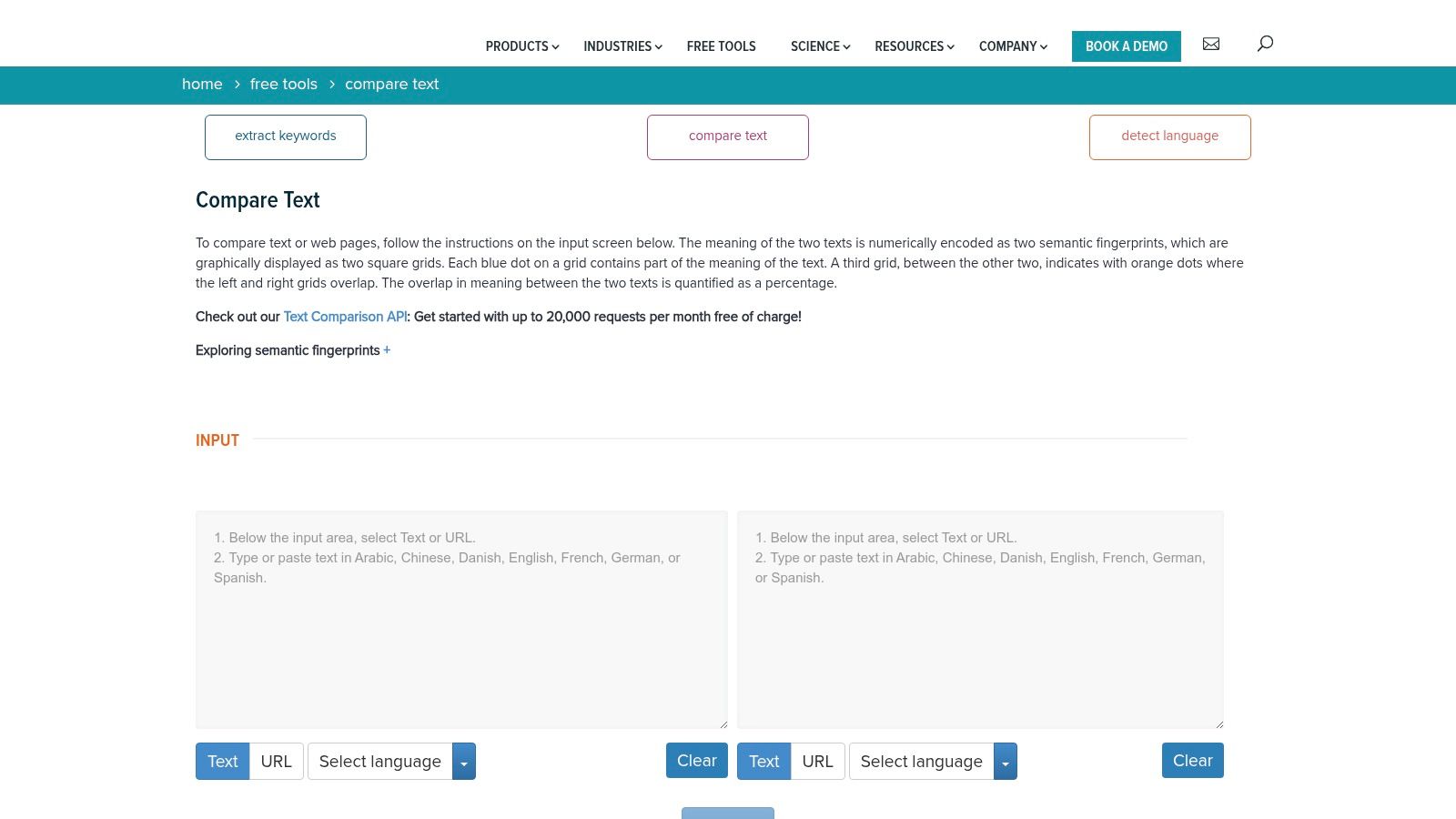Open the left Select language dropdown
Image resolution: width=1456 pixels, height=819 pixels.
click(380, 762)
